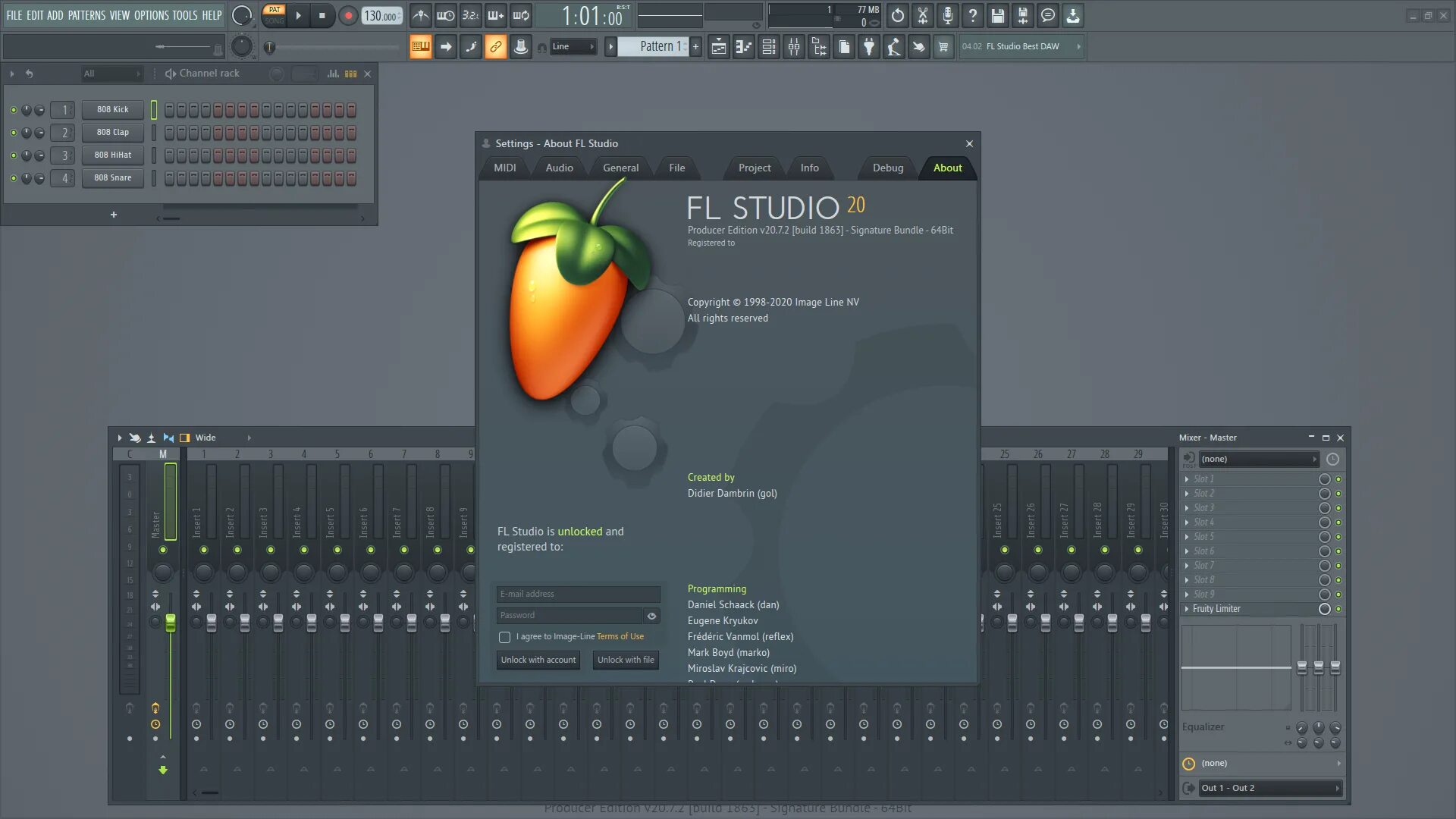Viewport: 1456px width, 819px height.
Task: Open the Debug settings tab
Action: 888,168
